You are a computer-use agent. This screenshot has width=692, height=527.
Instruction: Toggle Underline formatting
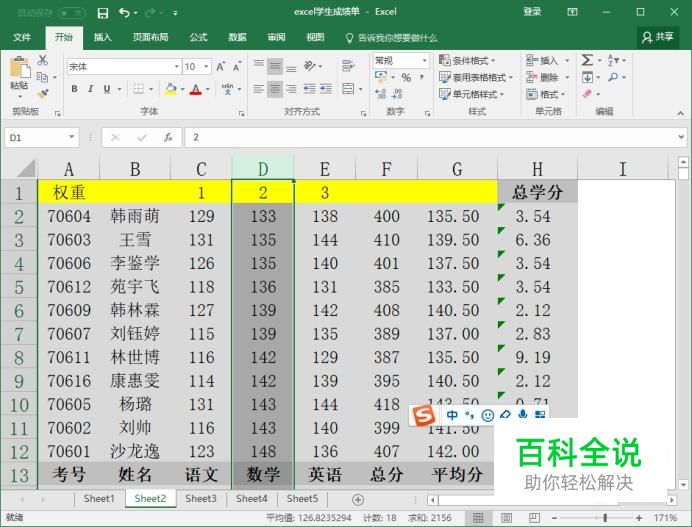click(107, 89)
